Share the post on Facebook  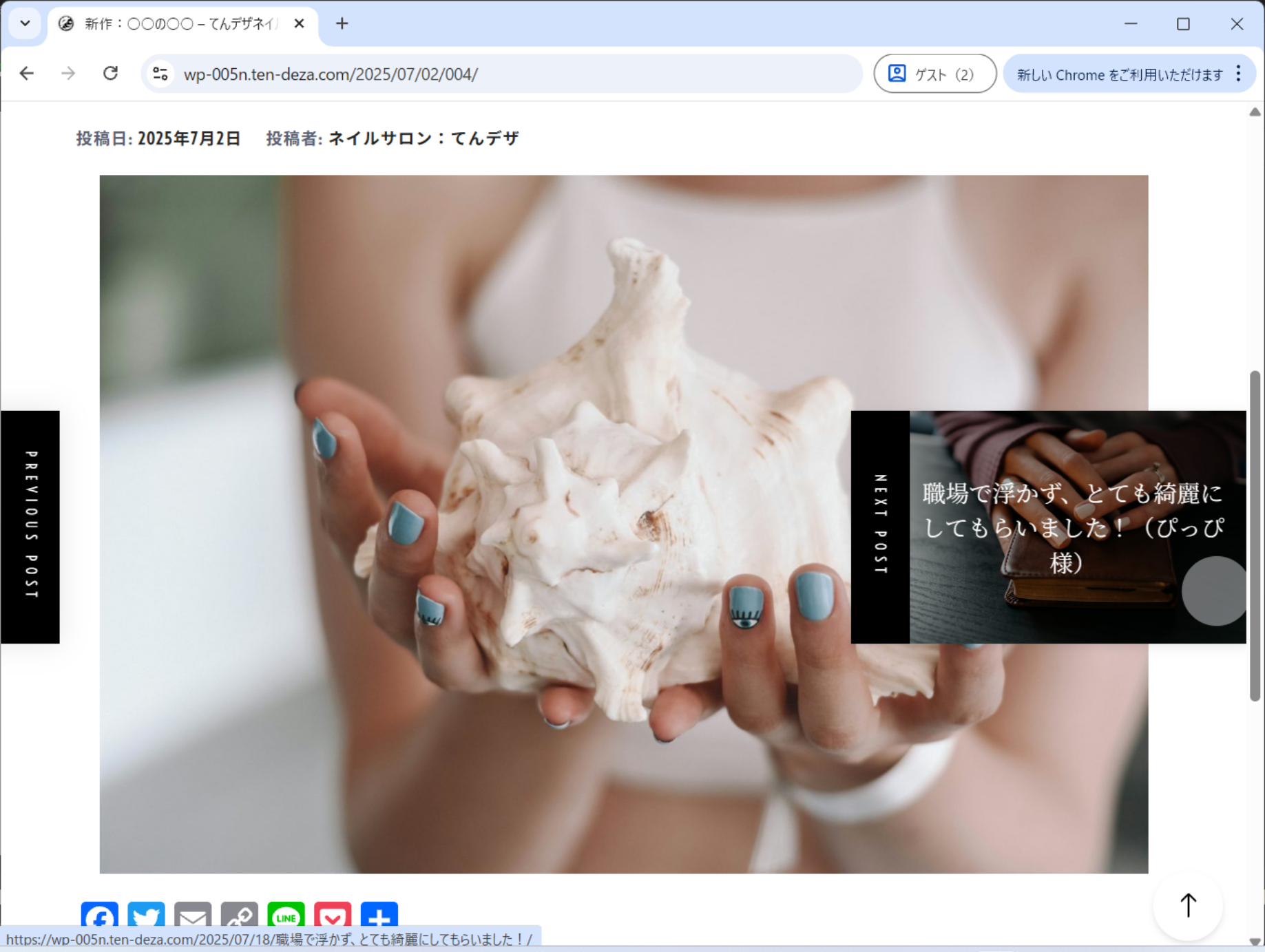[100, 917]
